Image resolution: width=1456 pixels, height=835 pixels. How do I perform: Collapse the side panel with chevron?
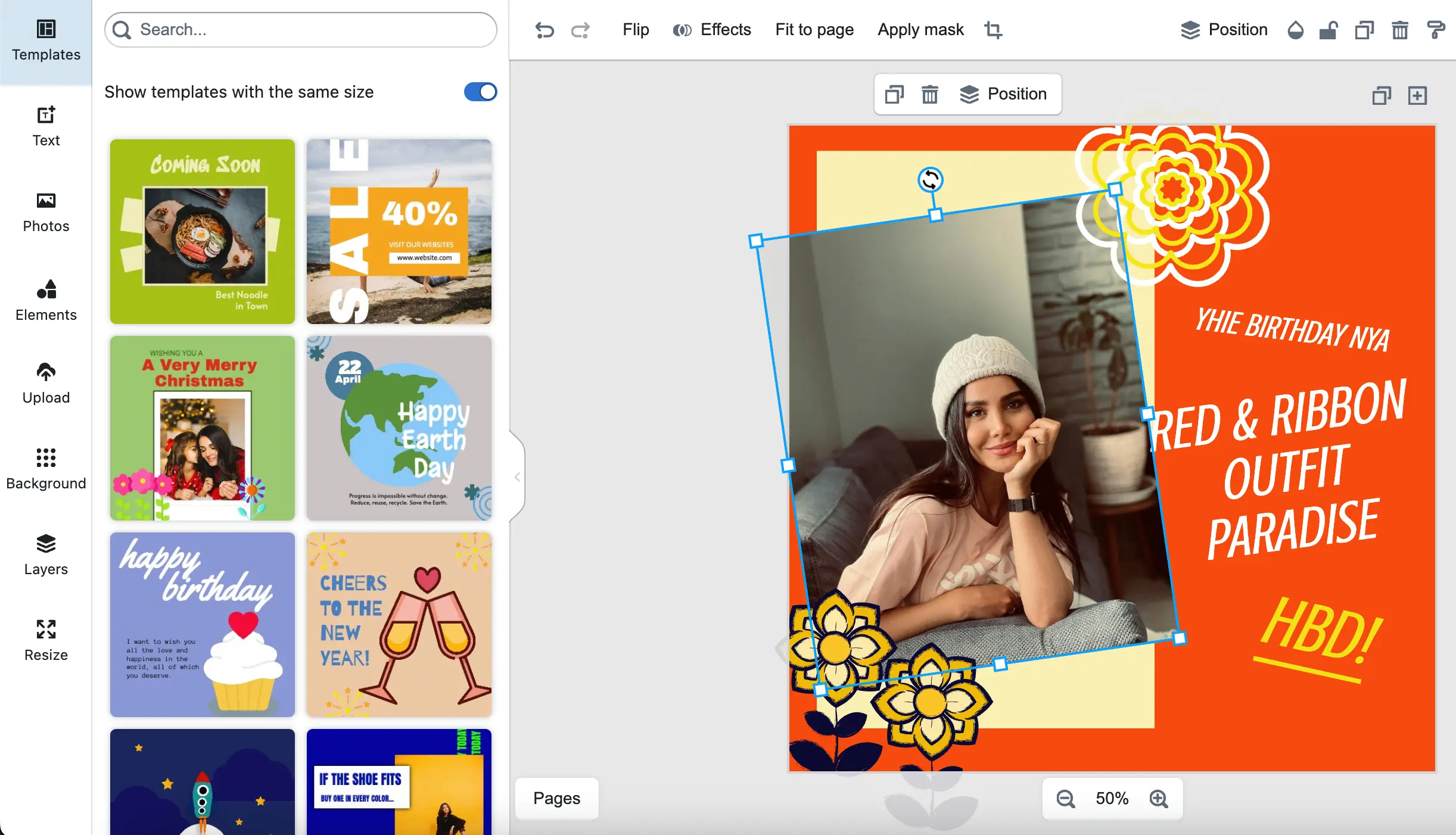517,477
